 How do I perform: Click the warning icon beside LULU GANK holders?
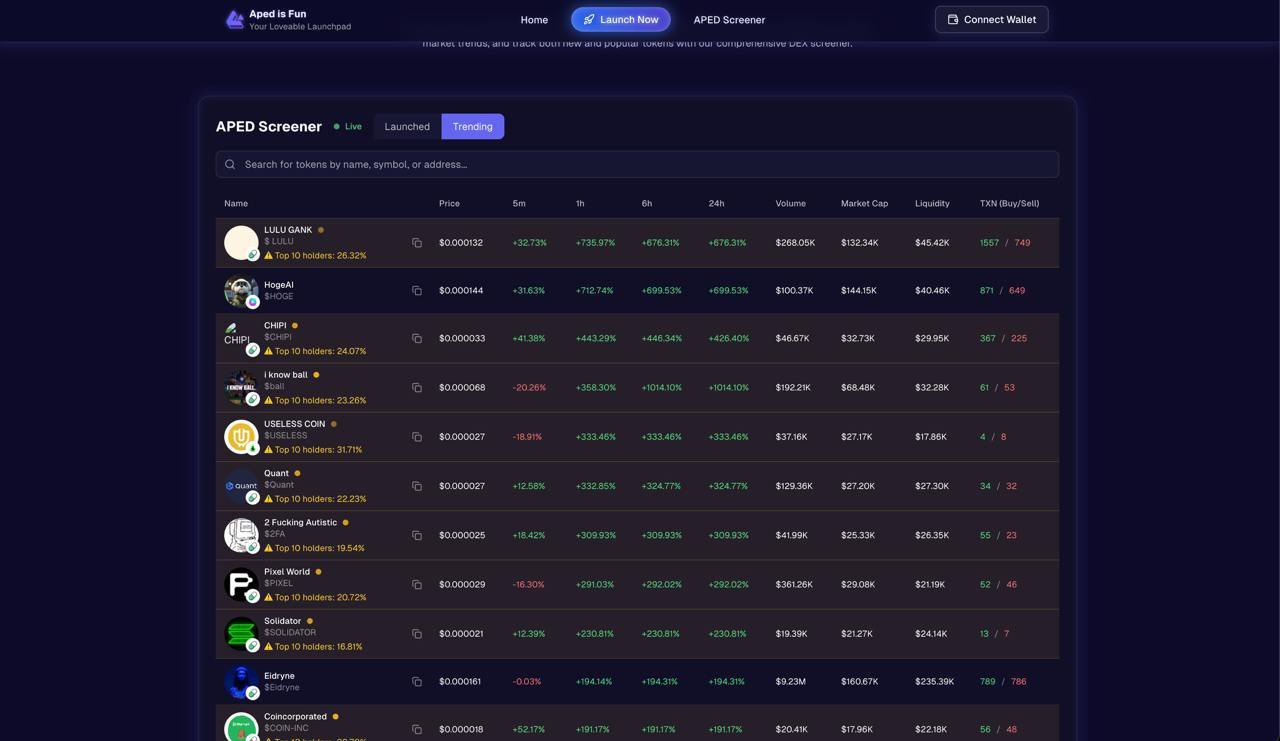coord(268,256)
